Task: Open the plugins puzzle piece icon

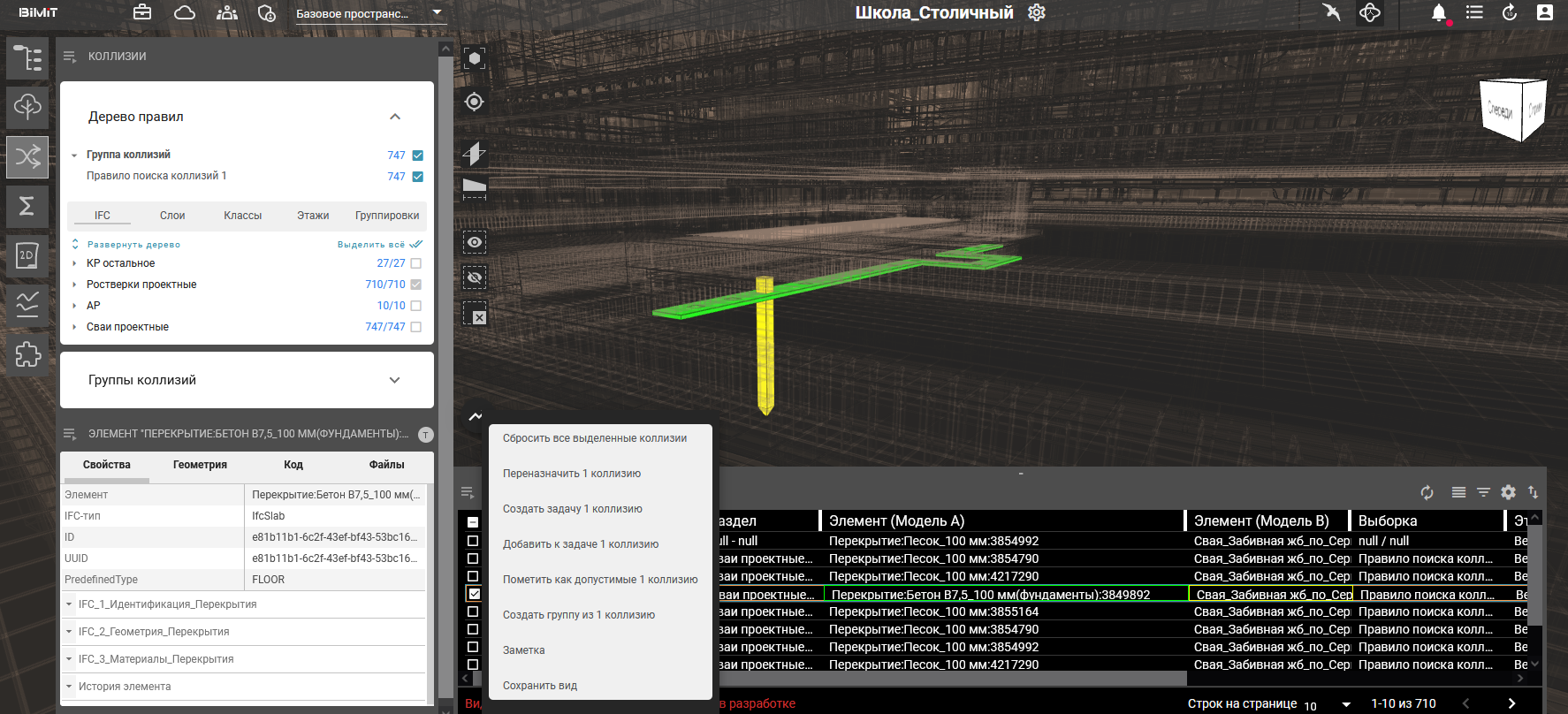Action: pyautogui.click(x=27, y=355)
